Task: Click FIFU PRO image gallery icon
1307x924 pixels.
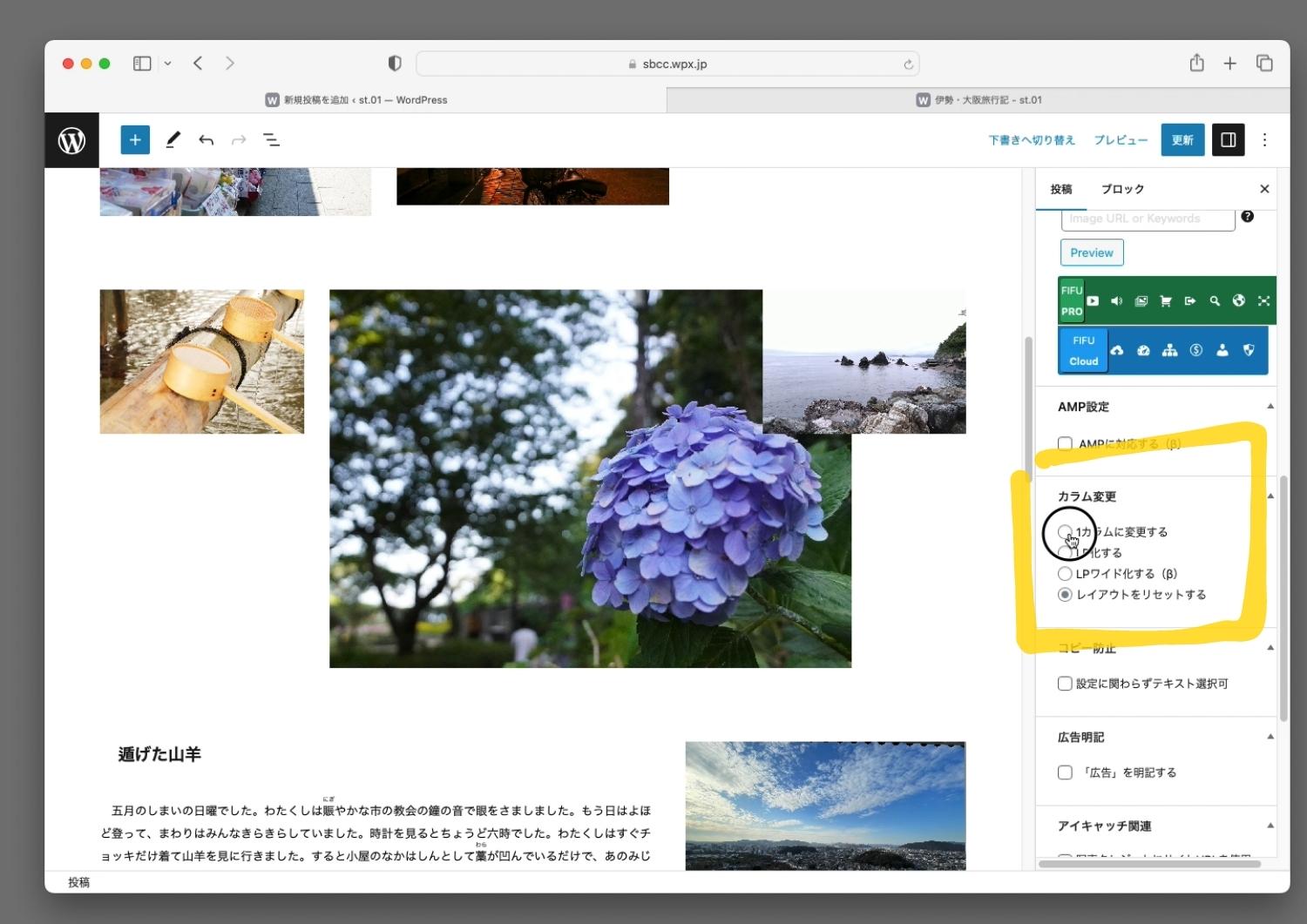Action: click(x=1141, y=301)
